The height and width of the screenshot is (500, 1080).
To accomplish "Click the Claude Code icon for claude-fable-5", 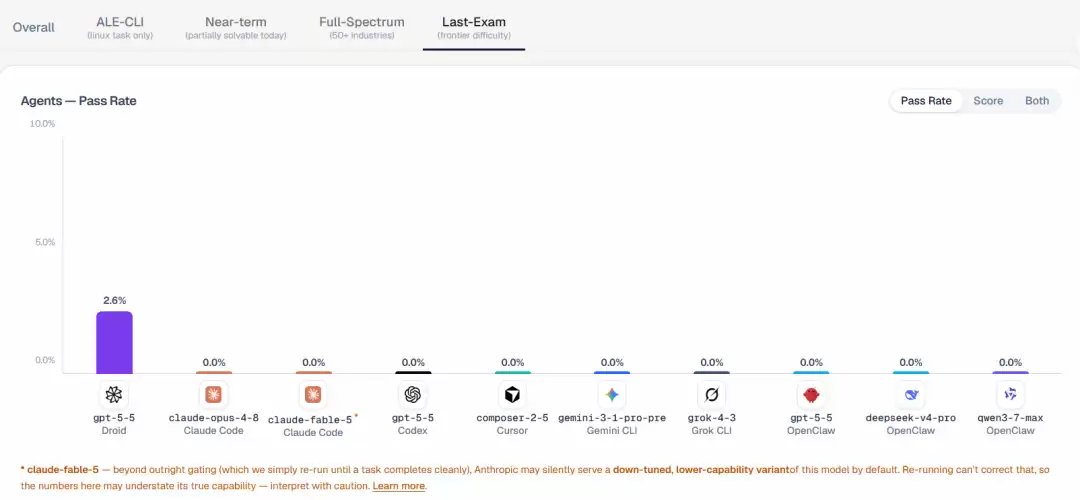I will pos(313,395).
